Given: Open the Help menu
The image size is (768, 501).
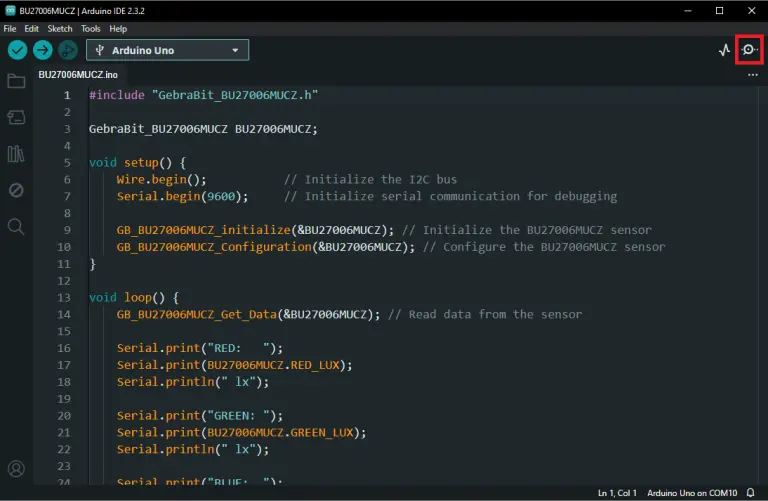Looking at the screenshot, I should (118, 29).
